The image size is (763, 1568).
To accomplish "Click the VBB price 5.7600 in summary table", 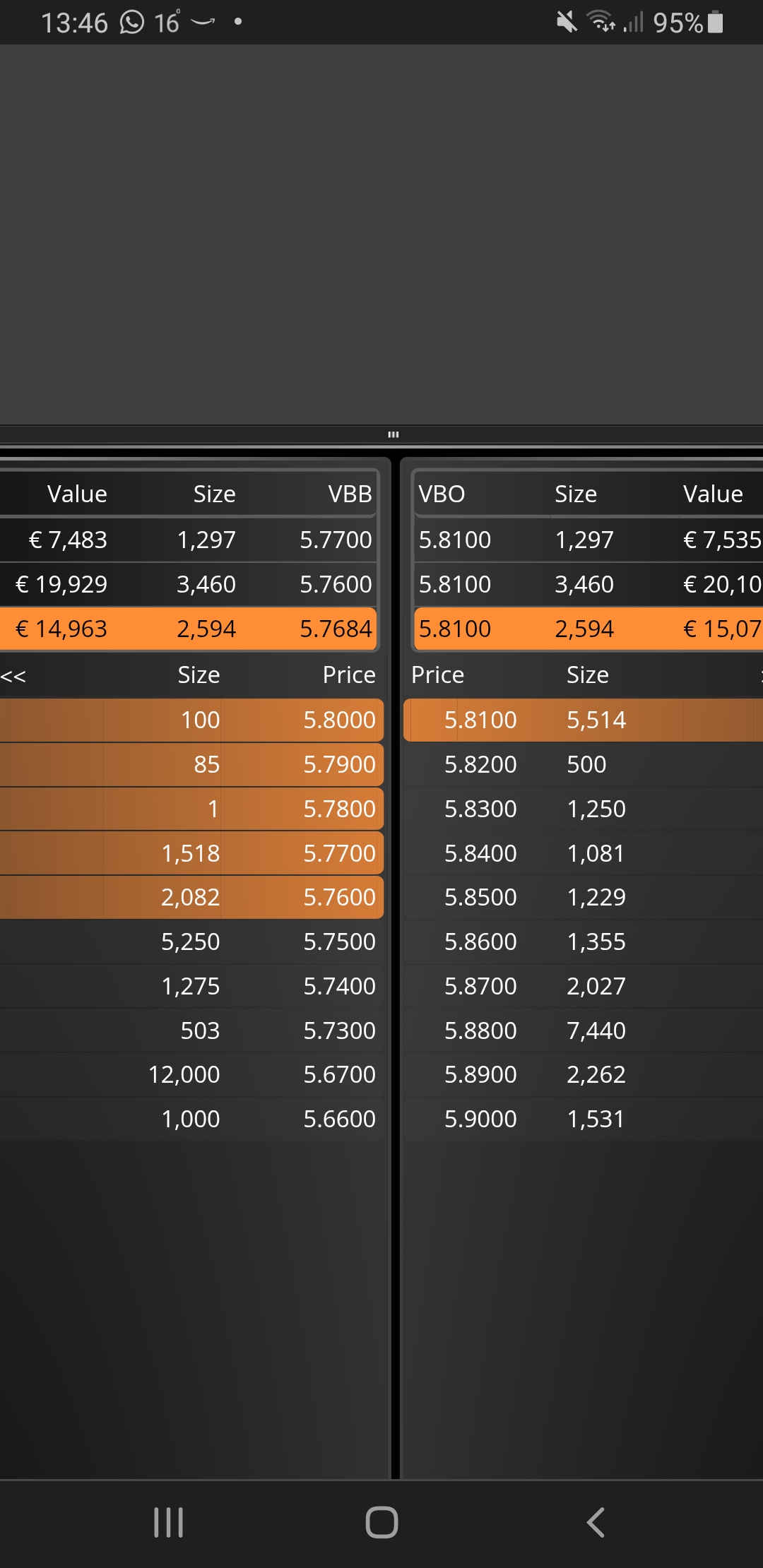I will (336, 584).
